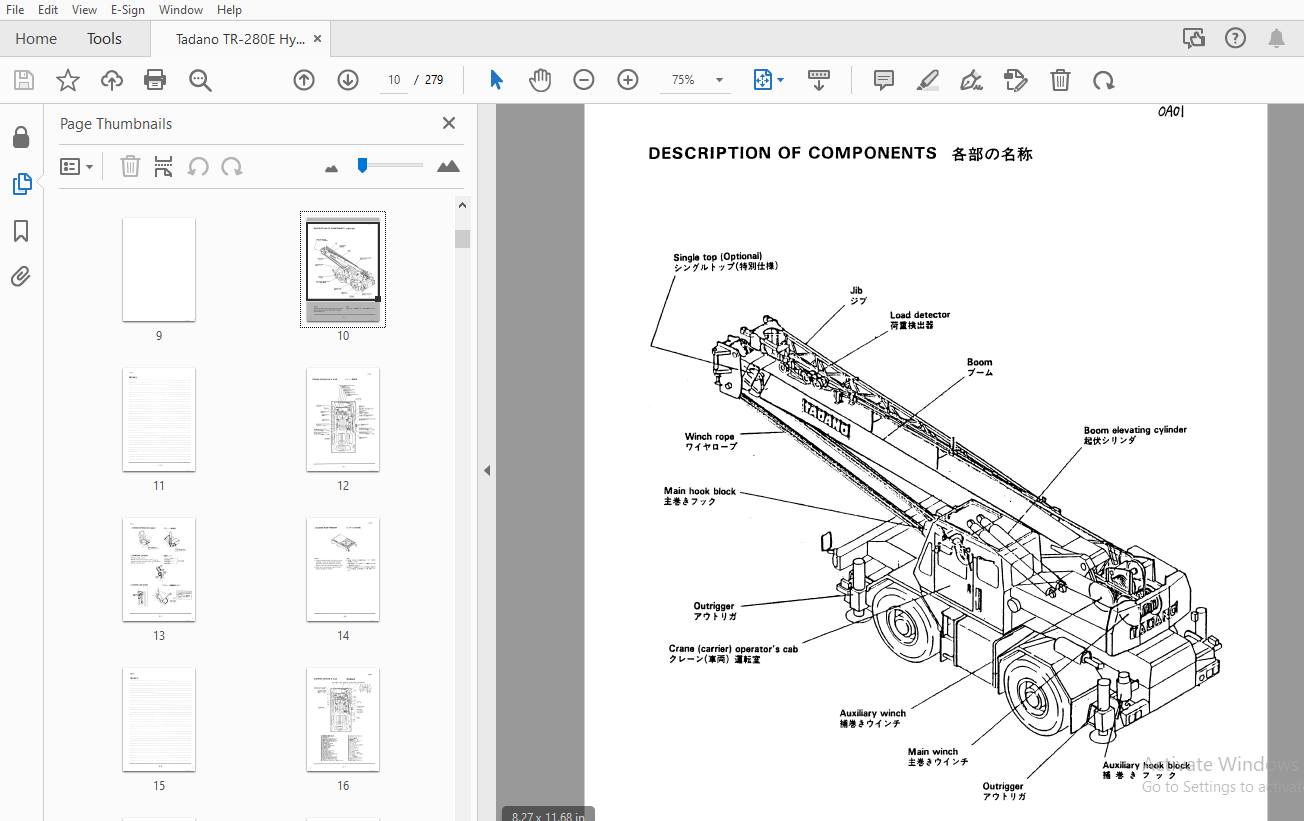This screenshot has height=821, width=1304.
Task: Open the share review icon
Action: point(1193,38)
